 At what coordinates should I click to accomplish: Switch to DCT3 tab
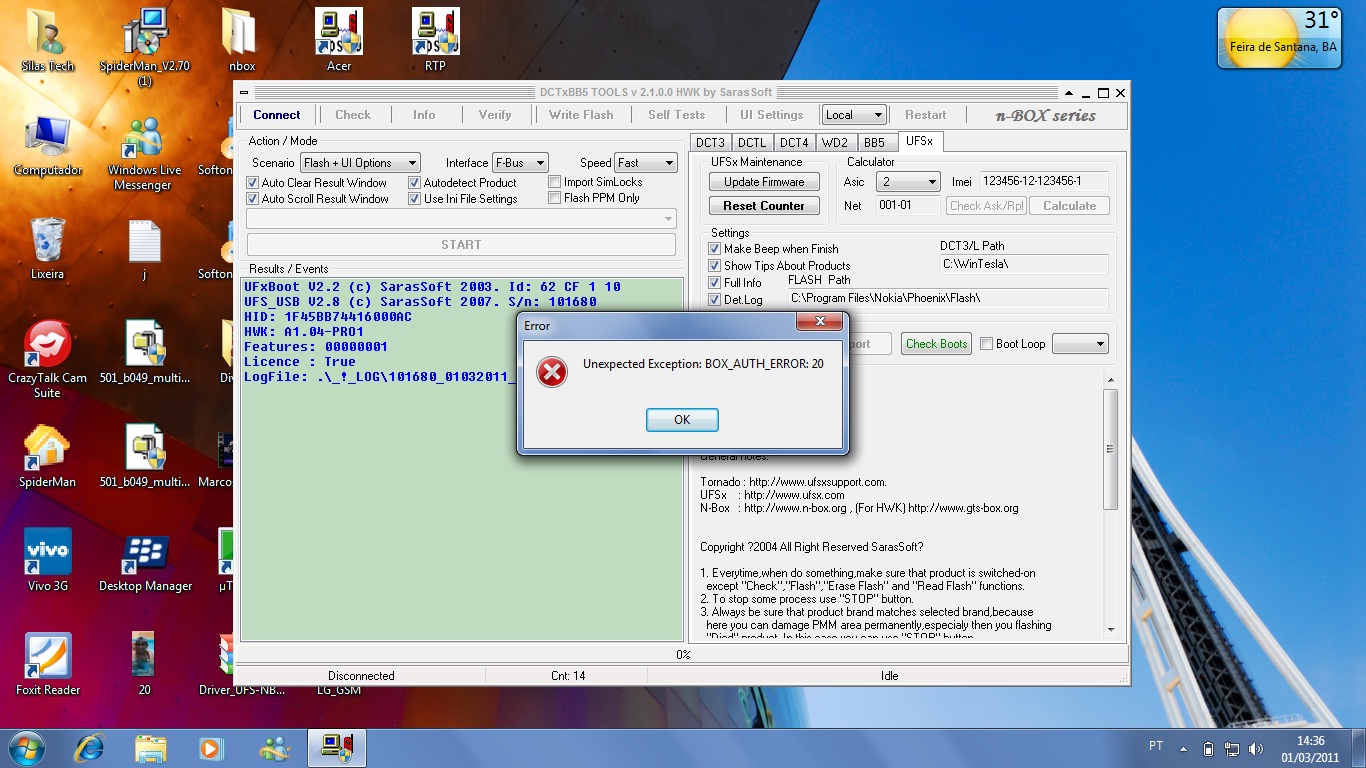pyautogui.click(x=711, y=142)
